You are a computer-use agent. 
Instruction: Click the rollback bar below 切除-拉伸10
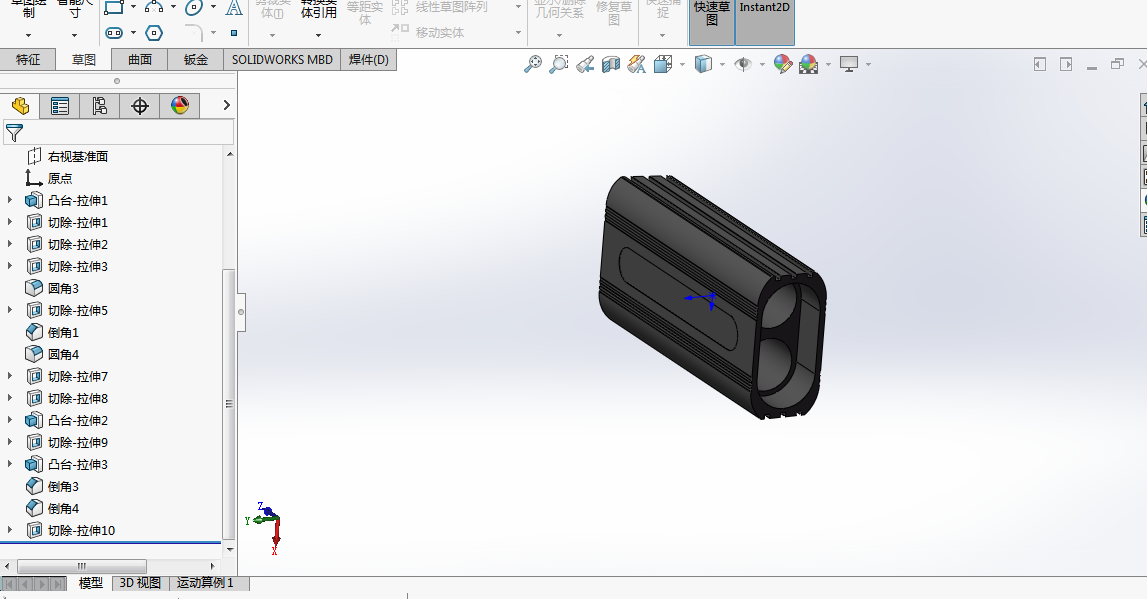(x=110, y=543)
